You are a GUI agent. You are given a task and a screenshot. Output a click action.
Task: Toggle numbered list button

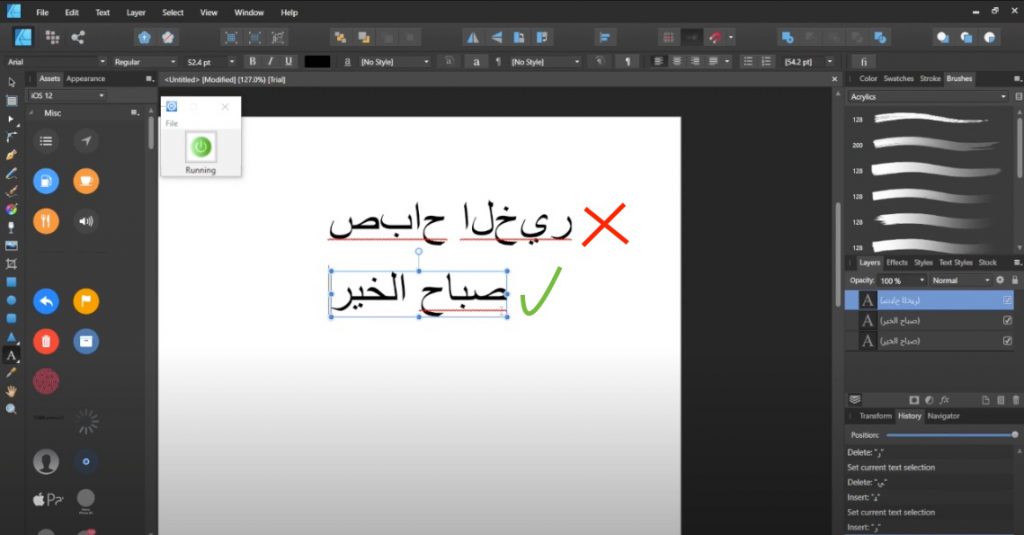coord(766,61)
